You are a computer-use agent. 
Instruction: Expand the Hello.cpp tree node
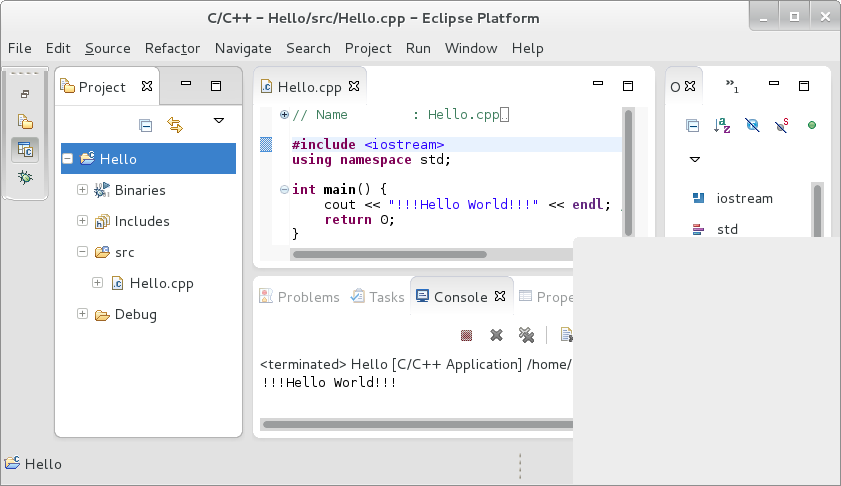point(97,283)
